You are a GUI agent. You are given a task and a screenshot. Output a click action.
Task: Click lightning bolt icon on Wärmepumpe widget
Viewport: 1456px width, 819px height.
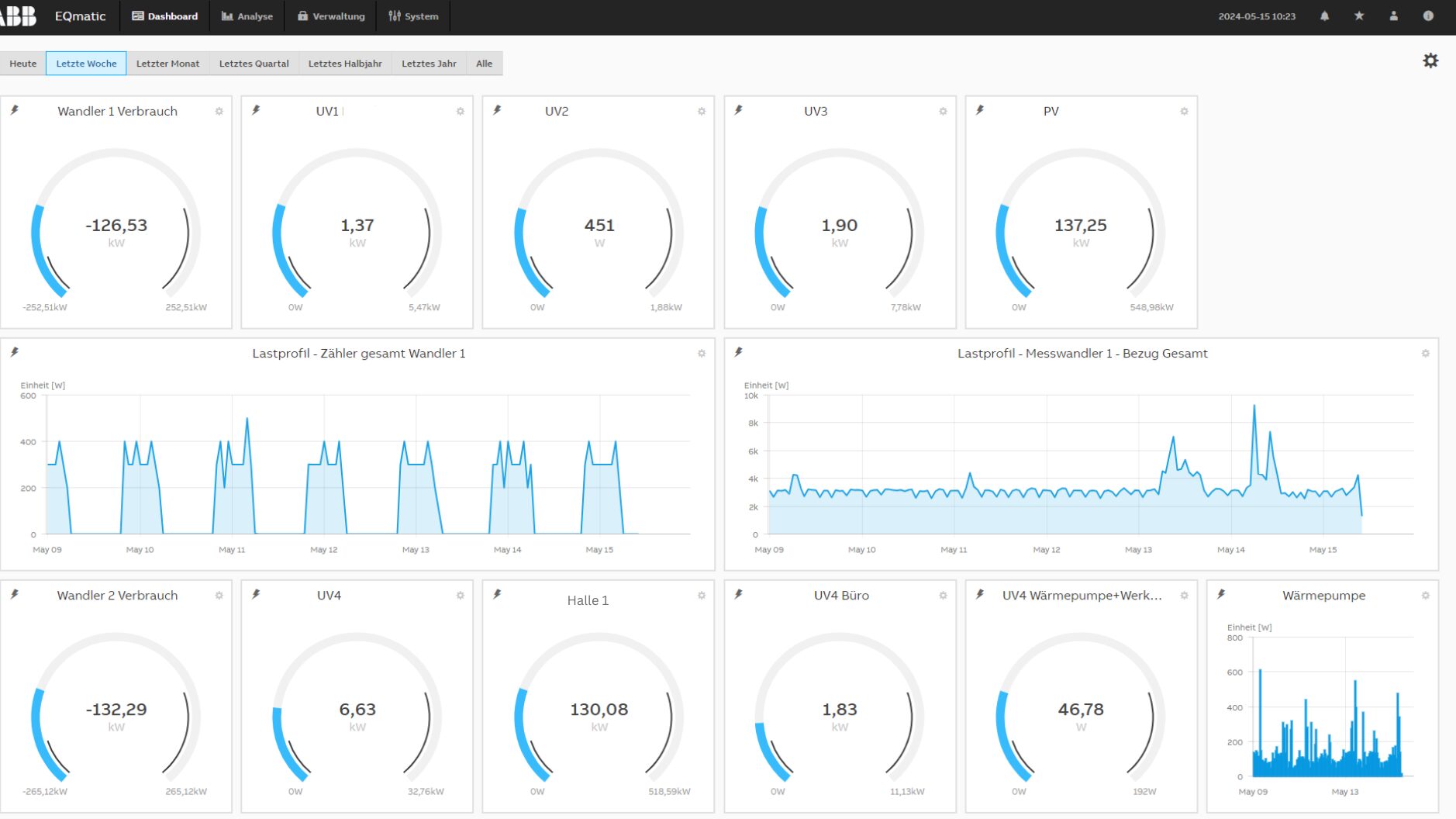[x=1221, y=594]
